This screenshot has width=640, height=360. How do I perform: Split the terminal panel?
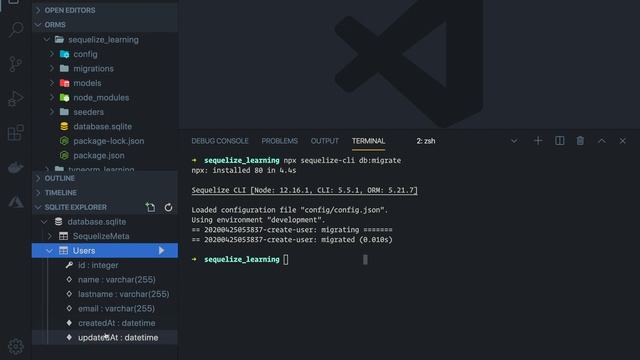tap(560, 141)
